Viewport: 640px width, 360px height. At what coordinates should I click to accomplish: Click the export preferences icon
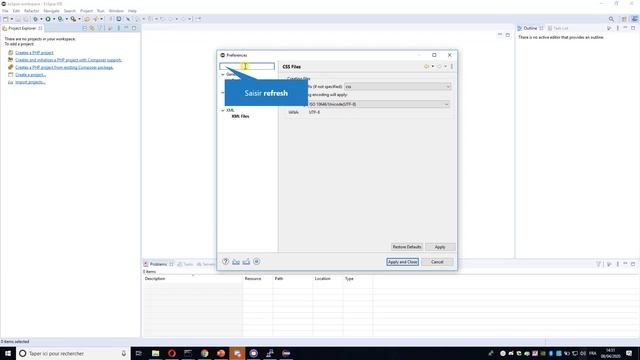click(246, 262)
